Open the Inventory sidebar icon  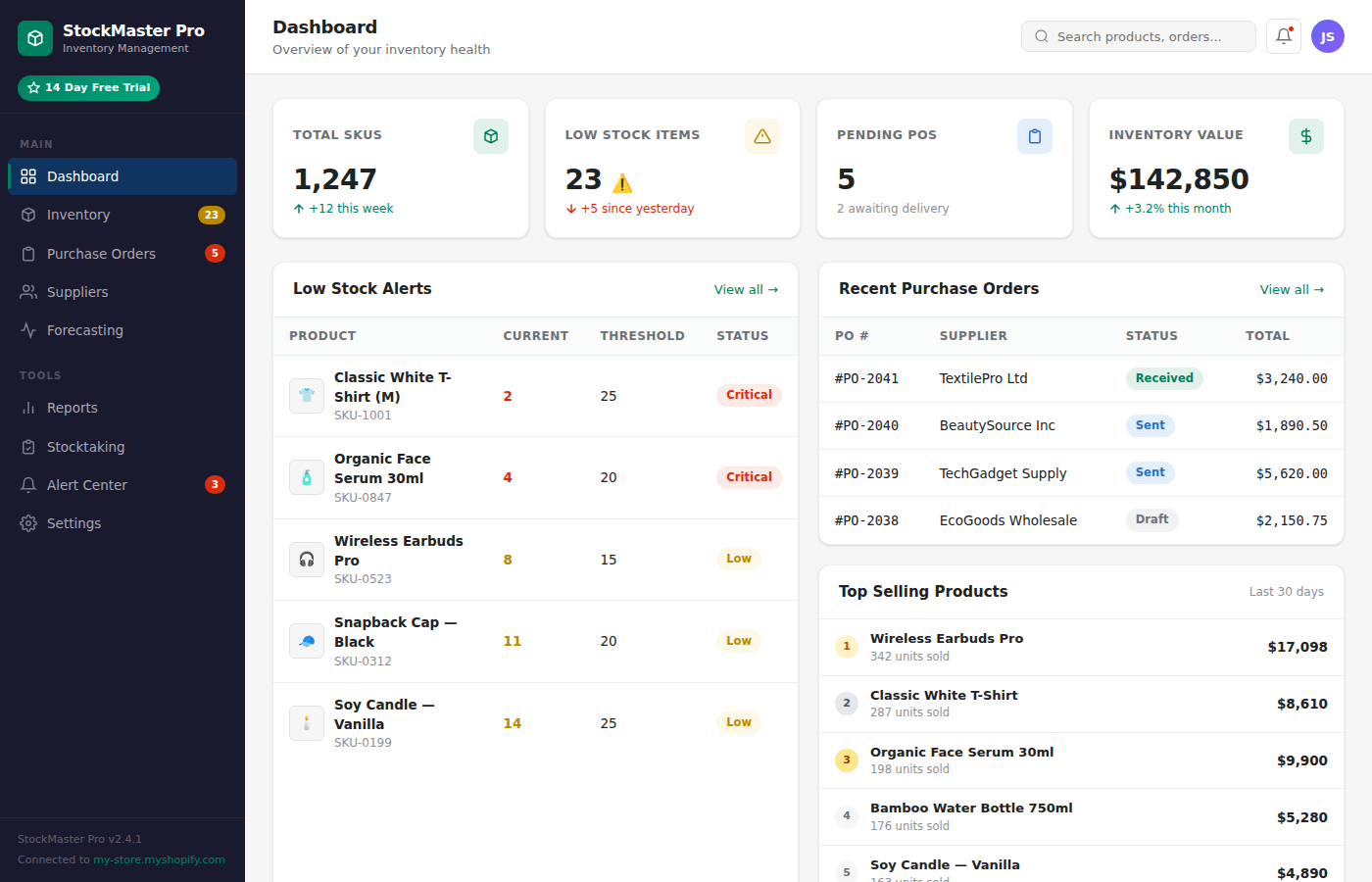pyautogui.click(x=29, y=215)
